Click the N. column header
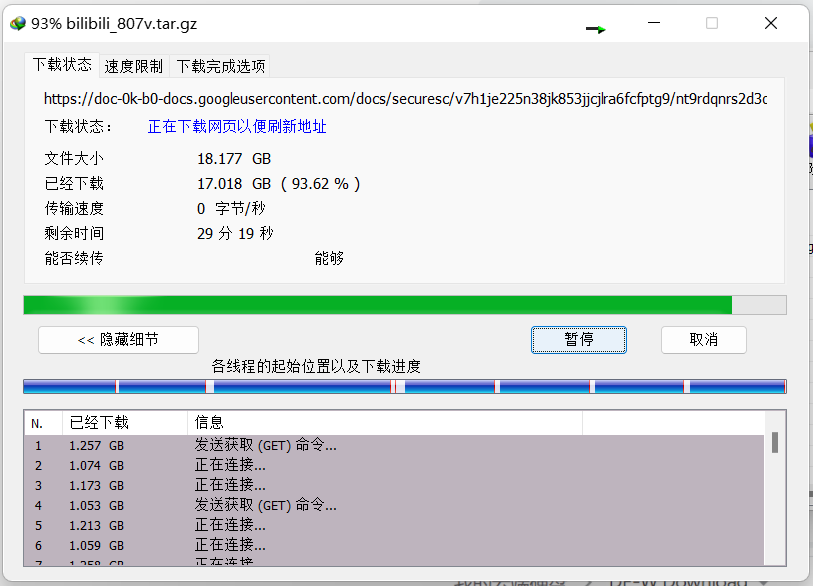 [43, 423]
